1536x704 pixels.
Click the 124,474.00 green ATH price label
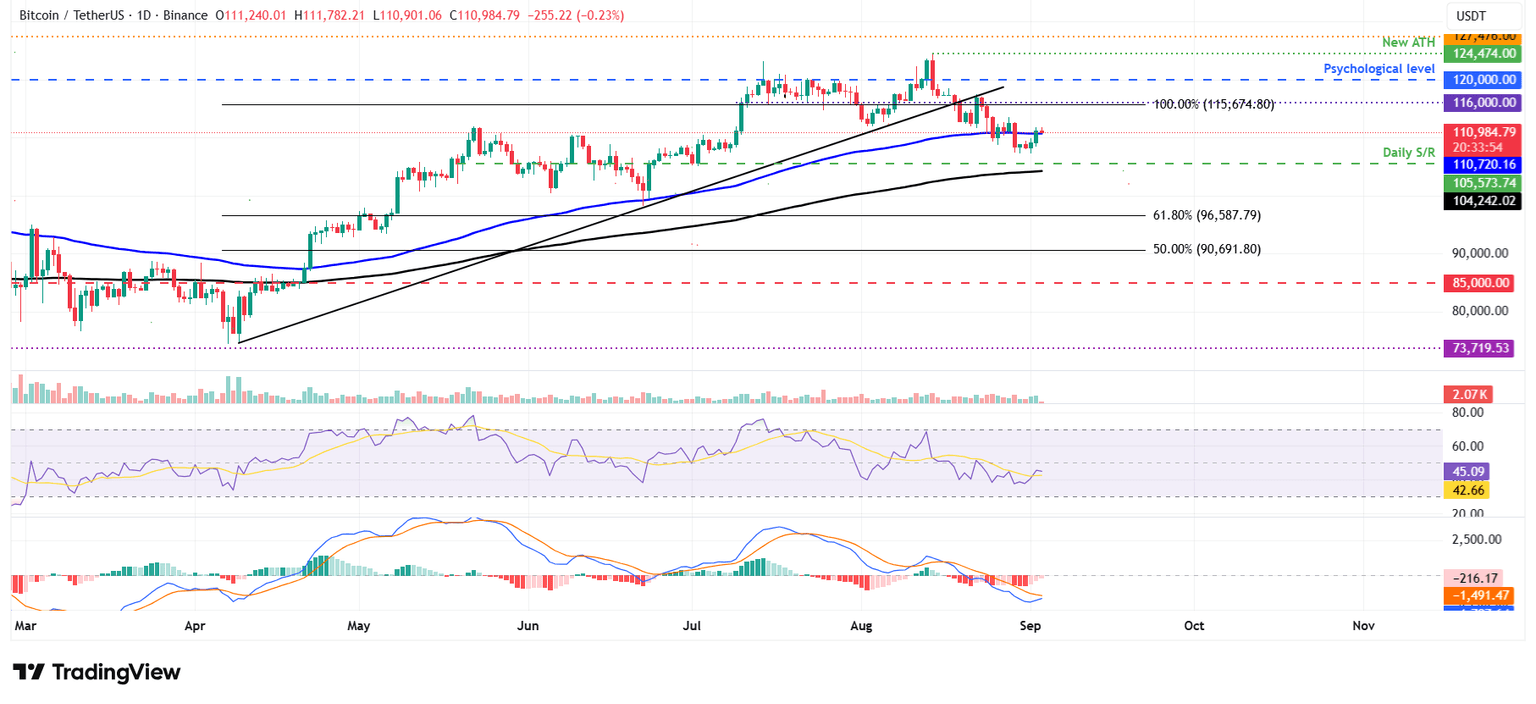[1484, 54]
